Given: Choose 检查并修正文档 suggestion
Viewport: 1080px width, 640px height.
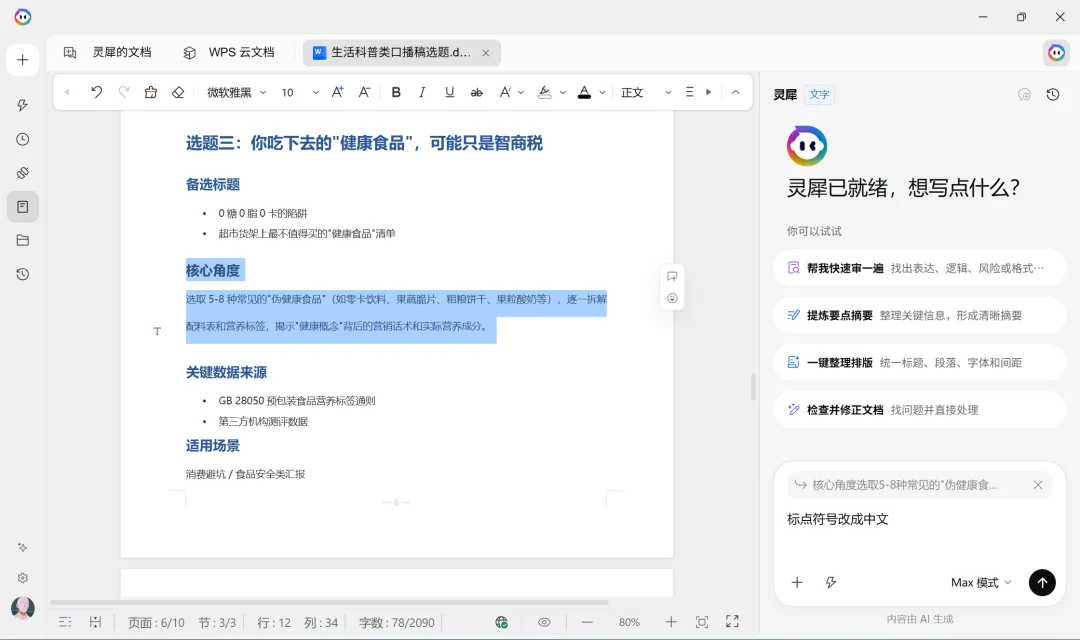Looking at the screenshot, I should 920,410.
